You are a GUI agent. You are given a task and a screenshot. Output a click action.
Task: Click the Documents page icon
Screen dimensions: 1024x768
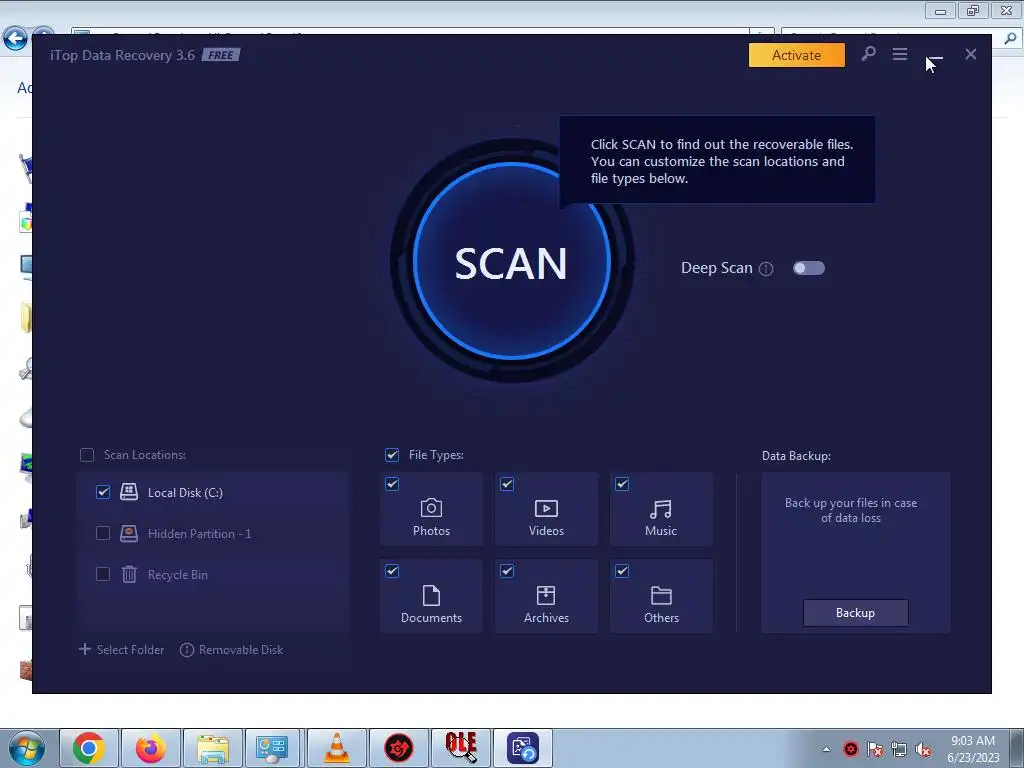(x=431, y=595)
